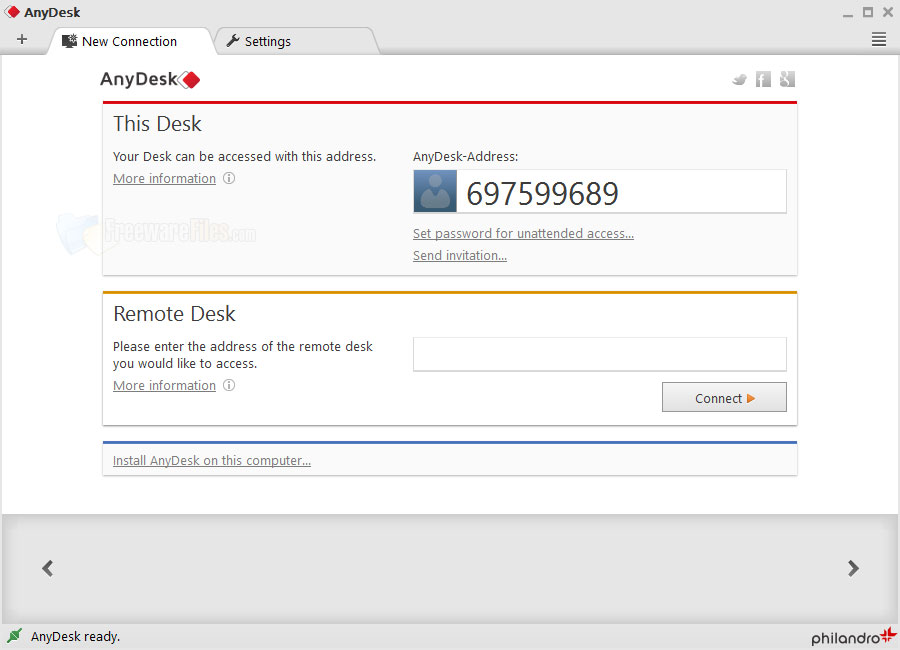This screenshot has height=650, width=900.
Task: Open Set password for unattended access
Action: (523, 233)
